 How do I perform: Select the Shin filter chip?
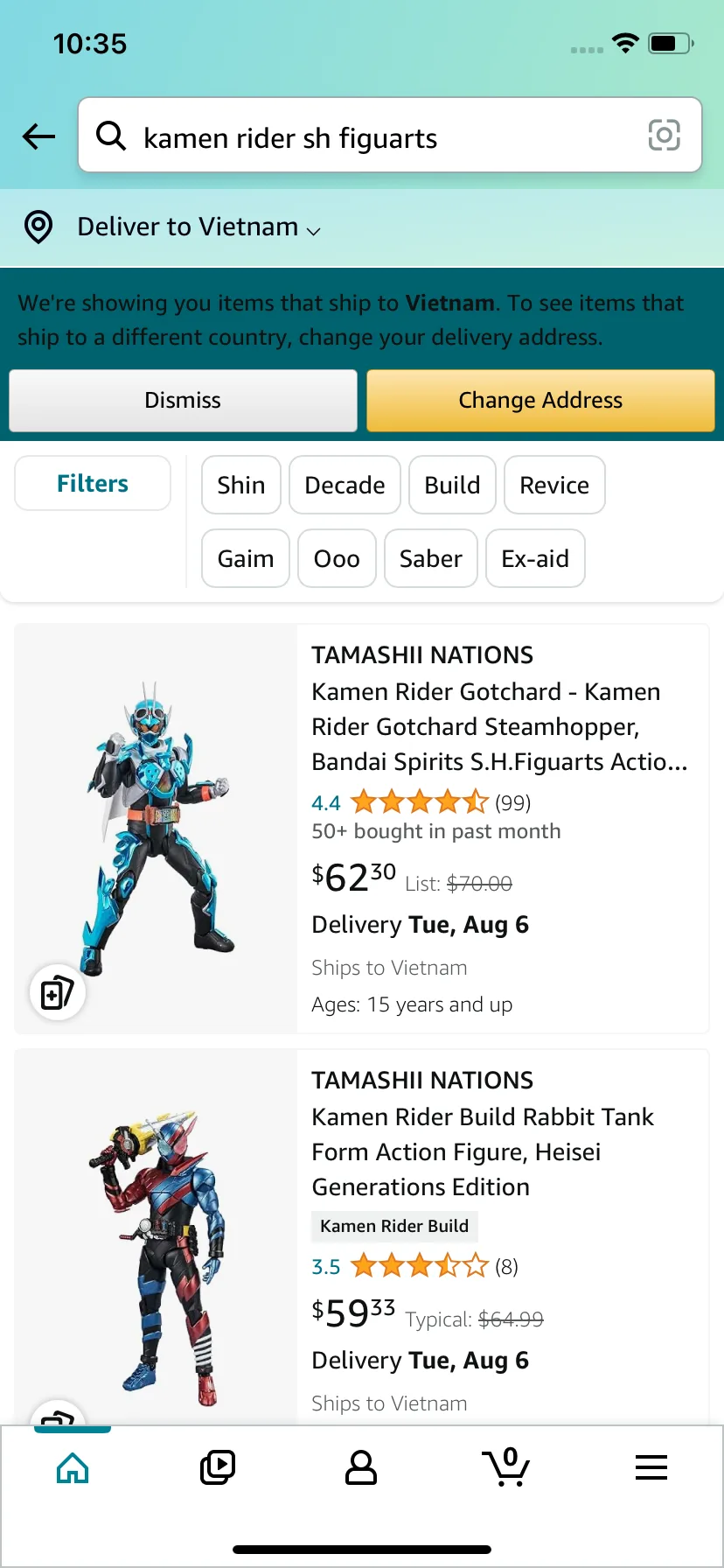241,486
